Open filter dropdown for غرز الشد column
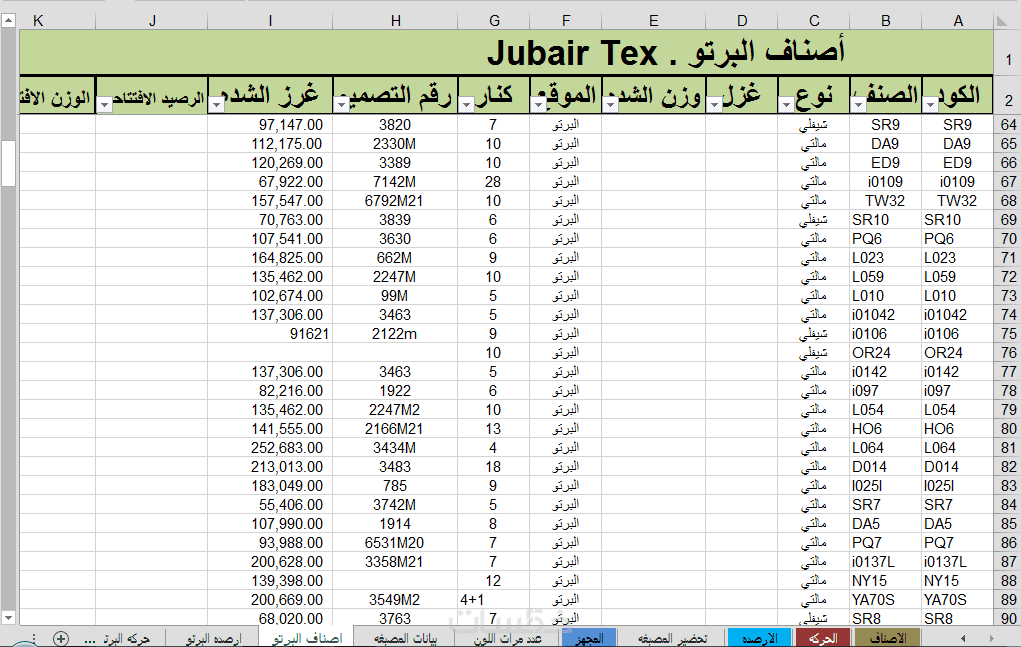Image resolution: width=1021 pixels, height=647 pixels. pyautogui.click(x=216, y=104)
